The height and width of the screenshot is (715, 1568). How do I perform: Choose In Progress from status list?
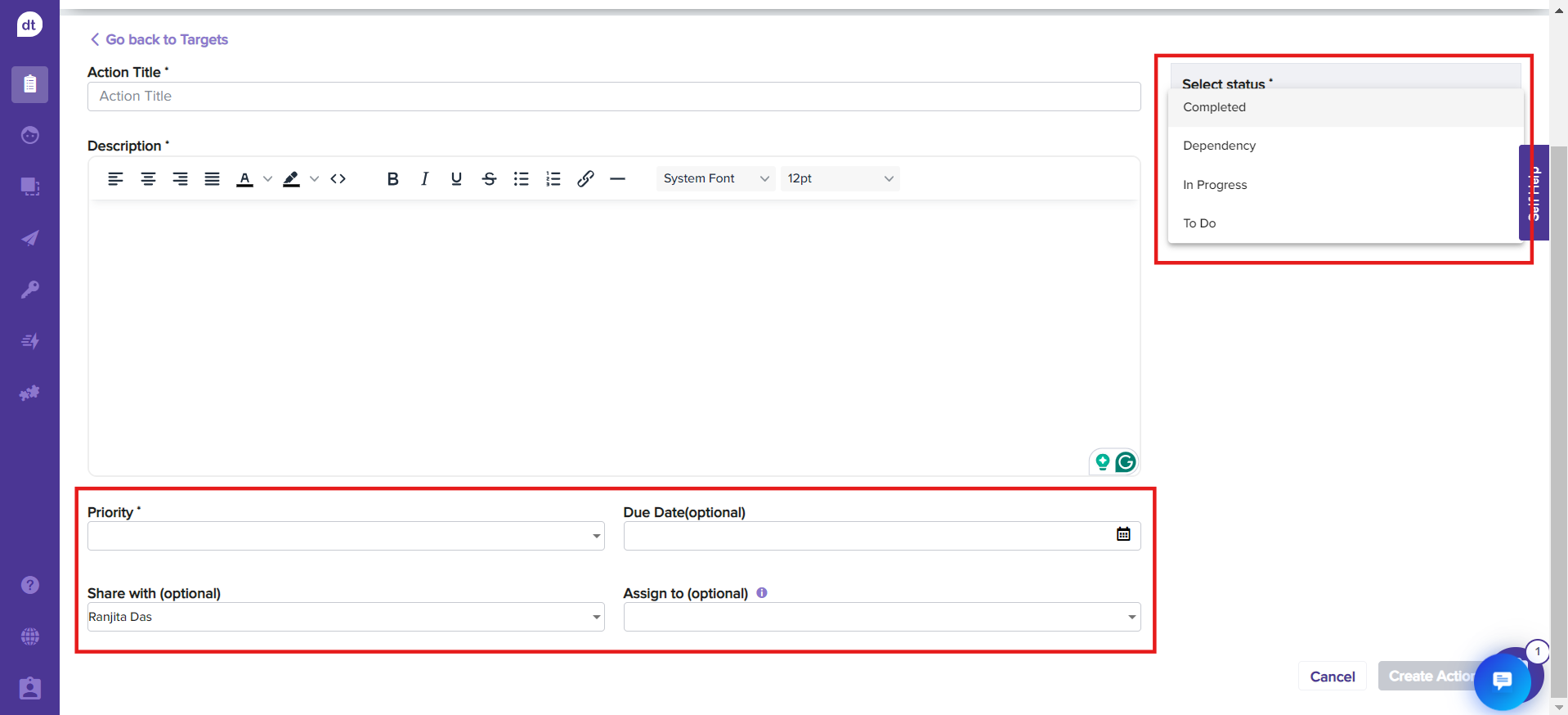tap(1215, 185)
